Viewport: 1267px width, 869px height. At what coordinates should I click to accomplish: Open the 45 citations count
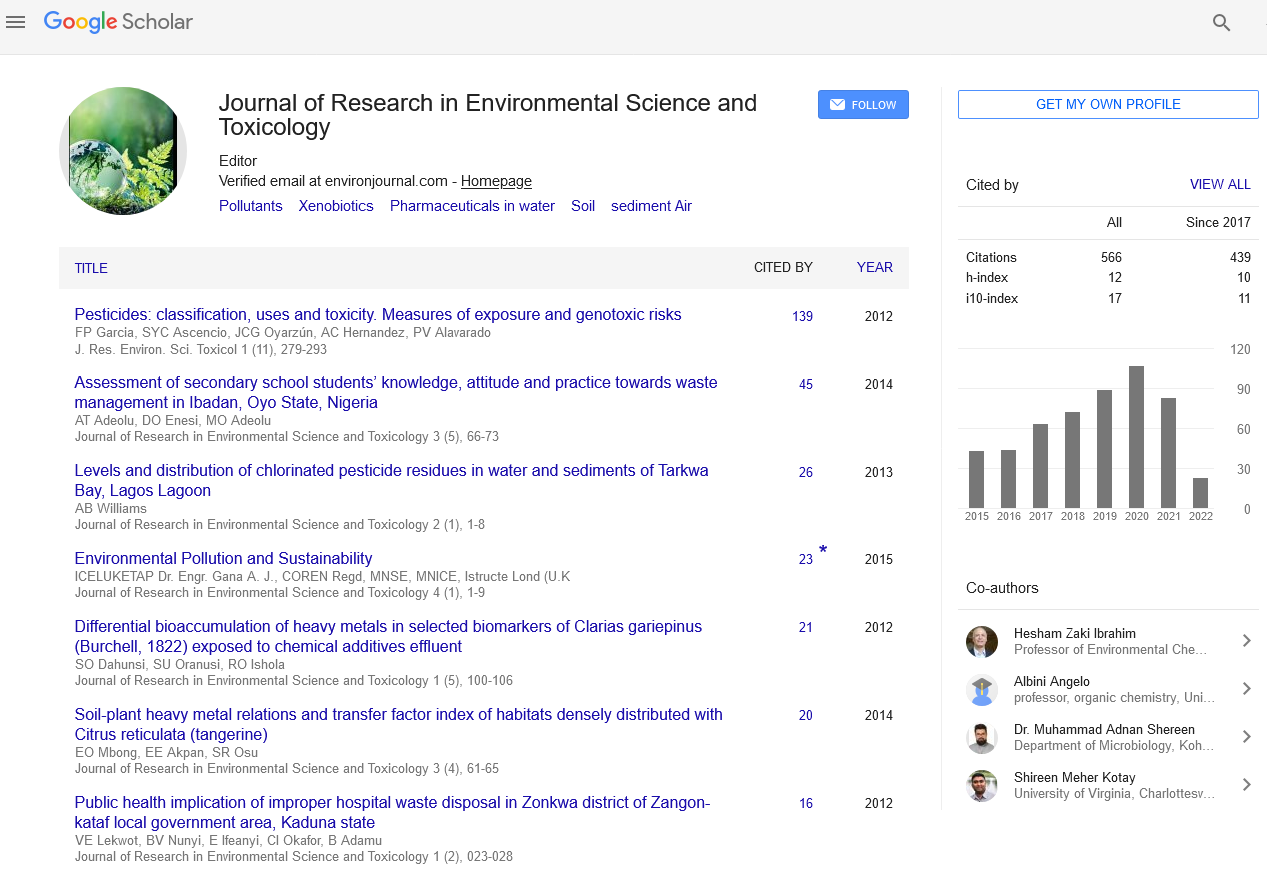click(x=806, y=384)
